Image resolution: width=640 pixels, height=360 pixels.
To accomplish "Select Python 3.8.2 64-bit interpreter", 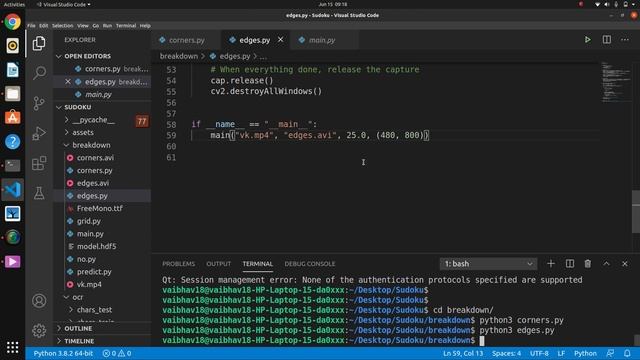I will coord(63,353).
